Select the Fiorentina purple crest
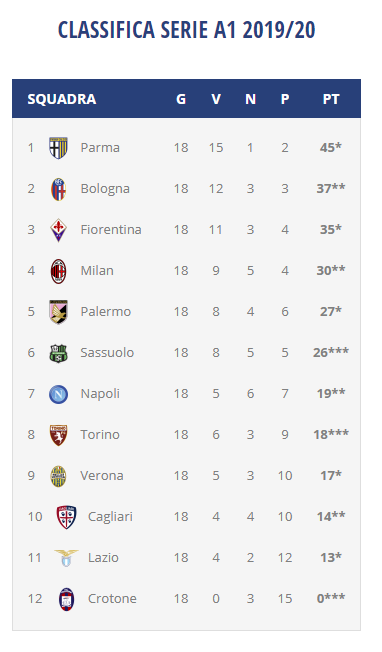 58,230
